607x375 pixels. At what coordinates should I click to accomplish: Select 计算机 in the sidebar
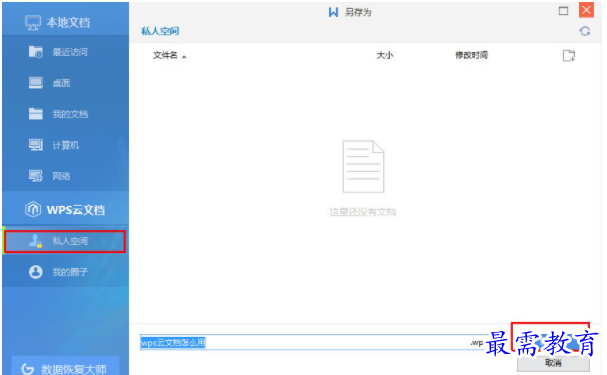tap(65, 145)
